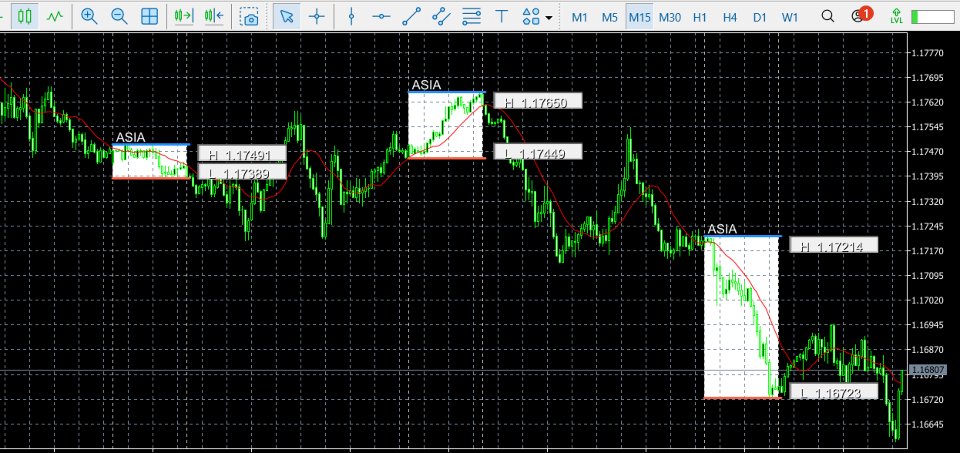The image size is (960, 453).
Task: Switch to M1 timeframe
Action: [x=579, y=17]
